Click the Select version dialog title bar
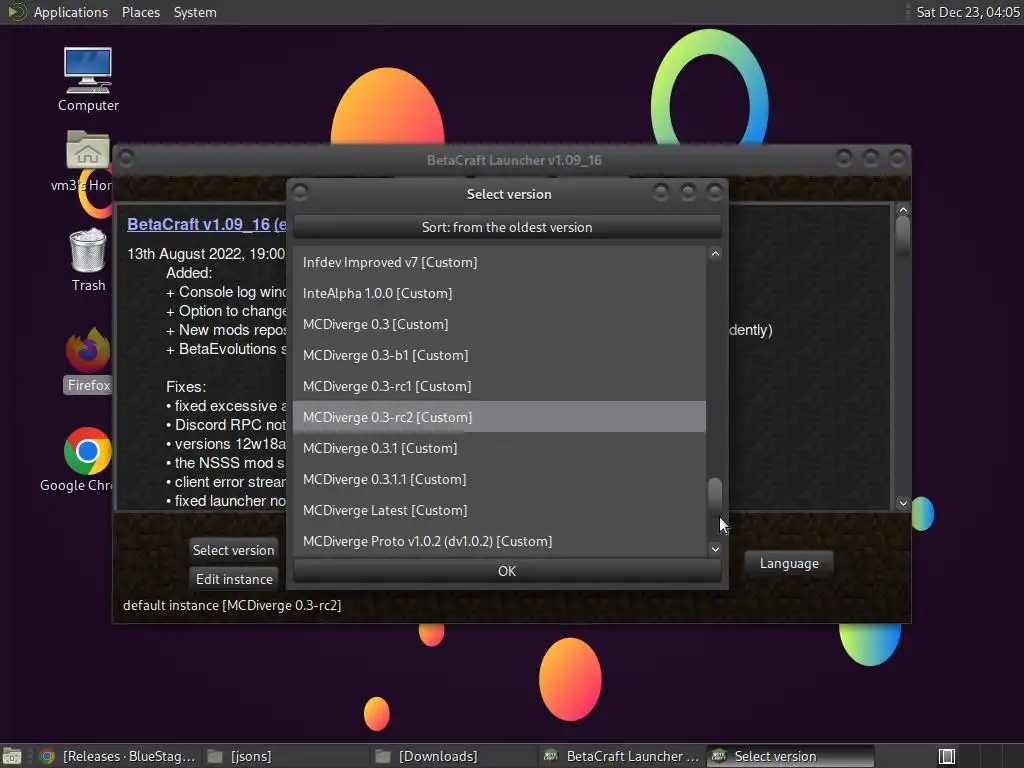 (x=508, y=194)
